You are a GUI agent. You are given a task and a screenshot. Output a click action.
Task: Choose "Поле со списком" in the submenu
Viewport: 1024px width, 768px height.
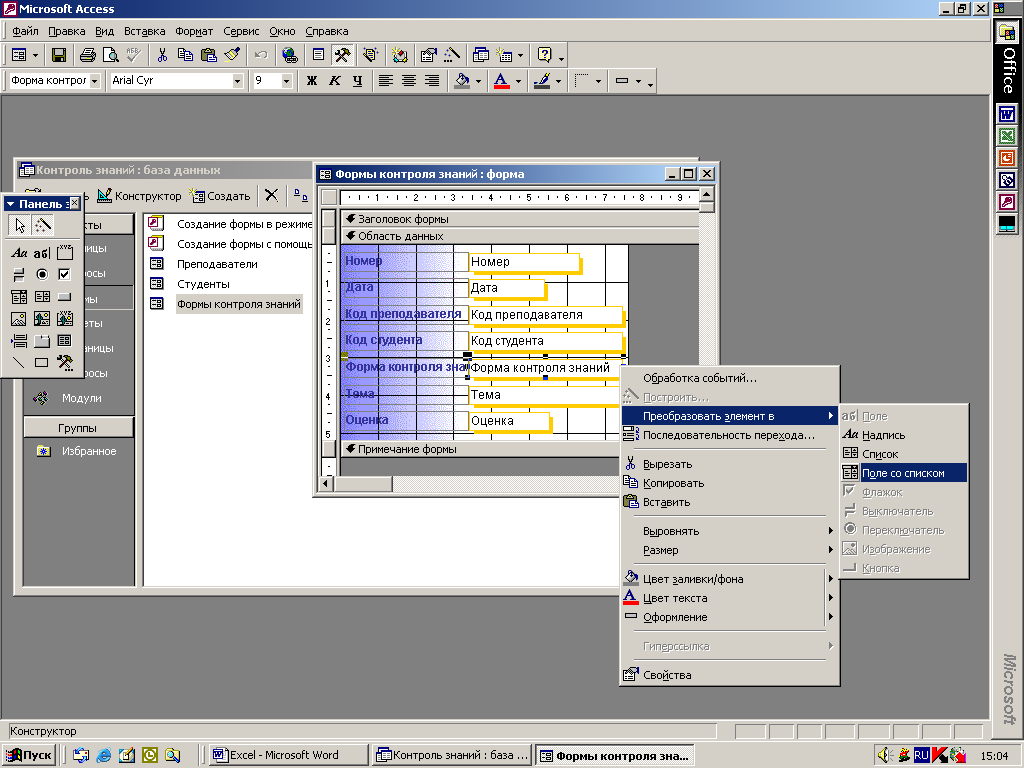(904, 473)
